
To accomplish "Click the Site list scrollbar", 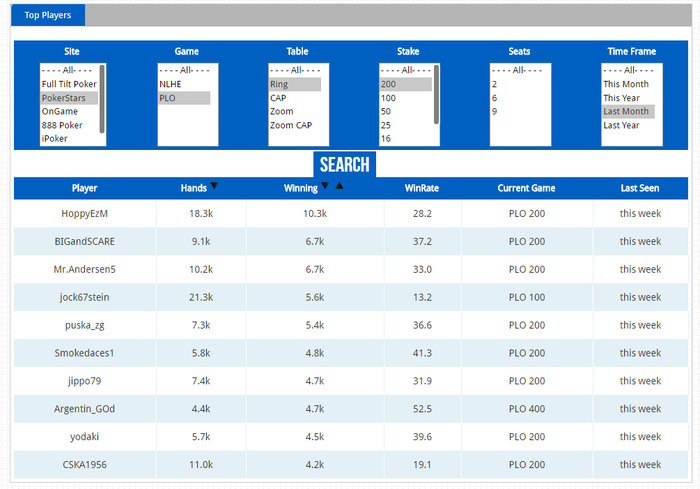I will pos(102,99).
